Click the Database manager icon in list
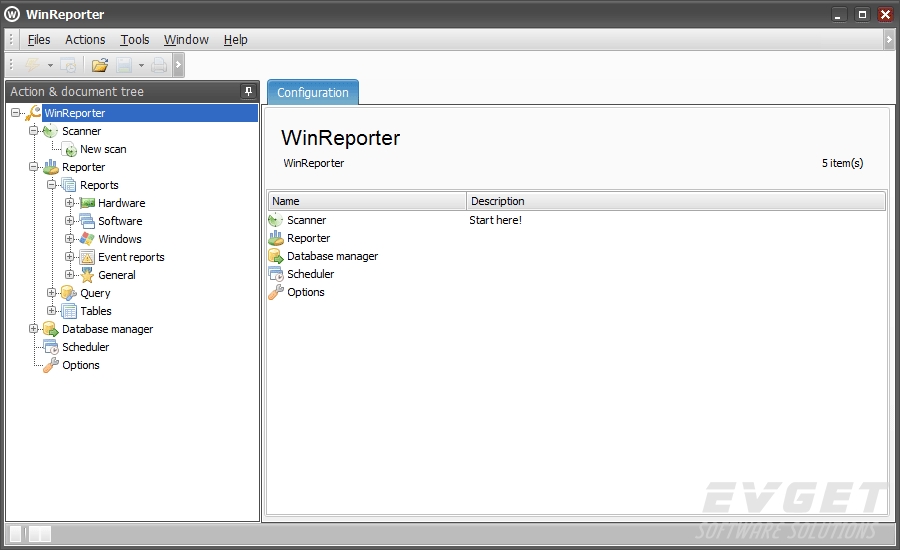 (x=276, y=256)
